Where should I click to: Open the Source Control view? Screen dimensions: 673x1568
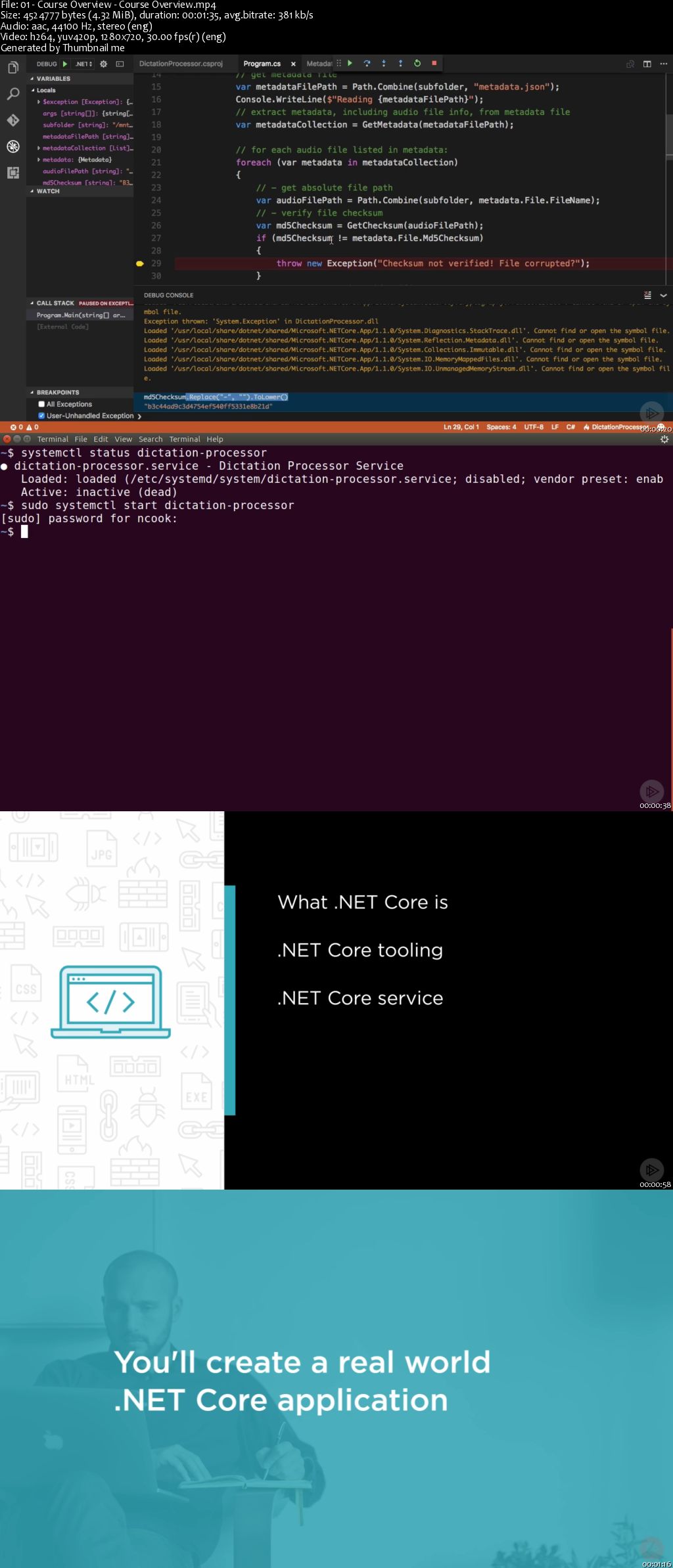click(x=12, y=120)
